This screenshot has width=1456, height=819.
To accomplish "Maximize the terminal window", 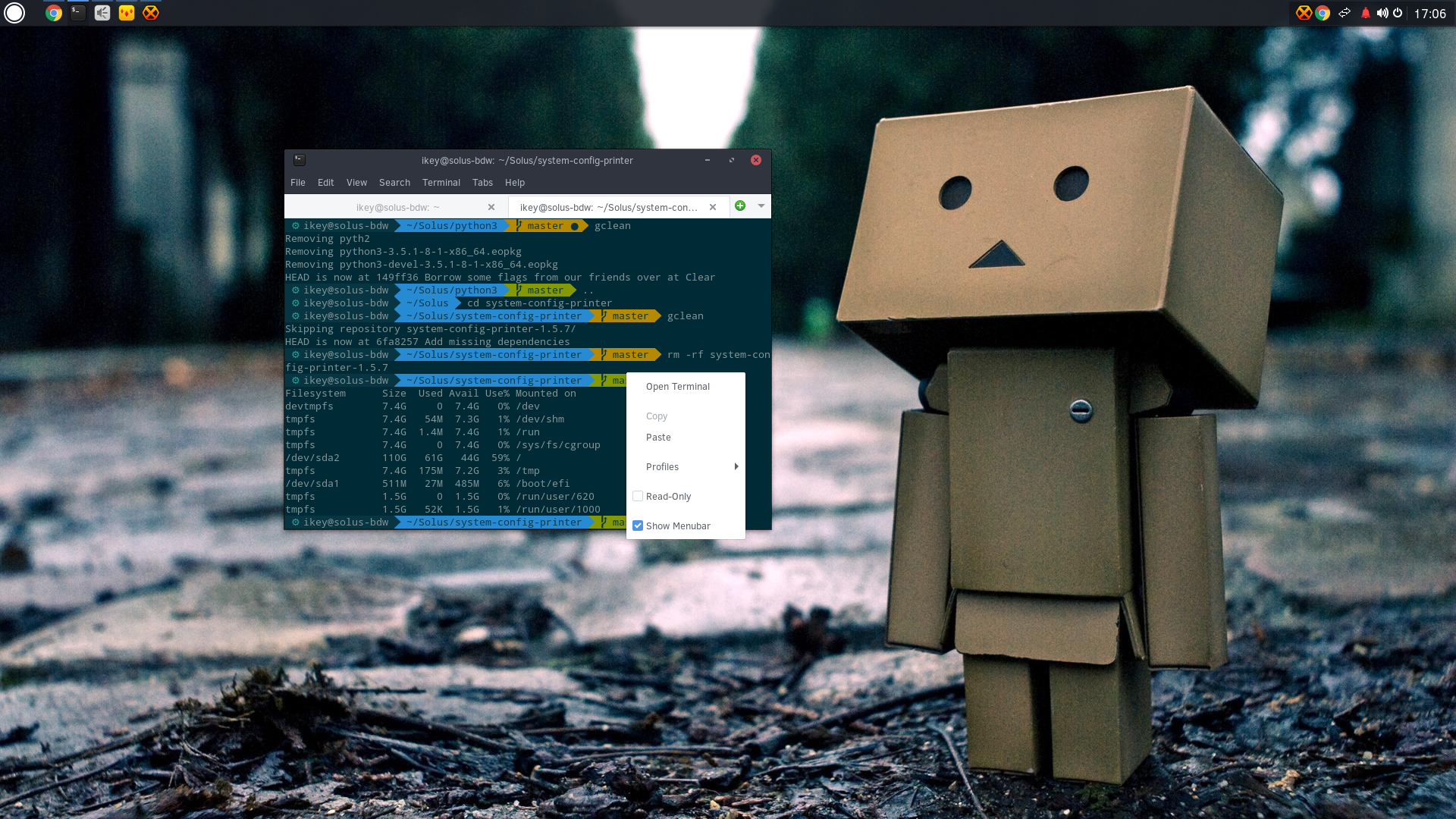I will point(732,160).
